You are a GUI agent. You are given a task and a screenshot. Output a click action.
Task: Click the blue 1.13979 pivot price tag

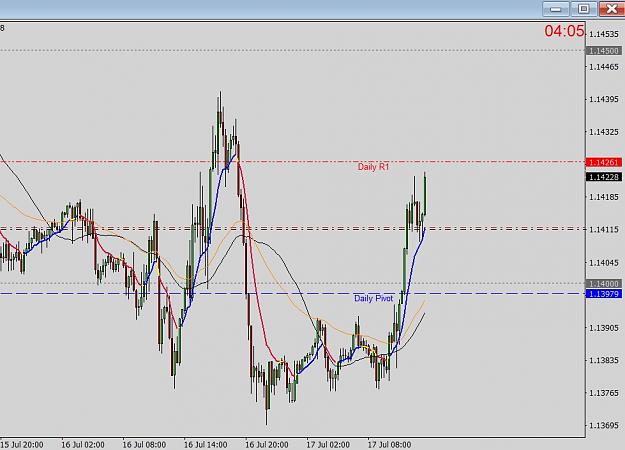point(604,294)
